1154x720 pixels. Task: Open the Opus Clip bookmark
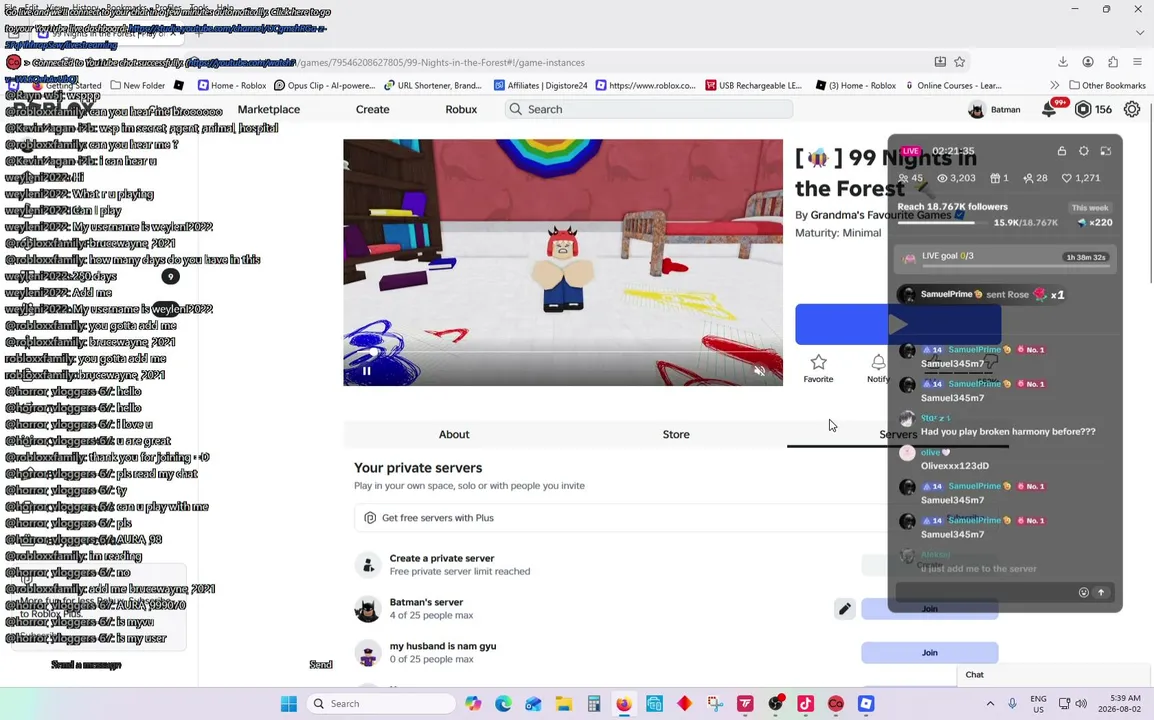325,85
